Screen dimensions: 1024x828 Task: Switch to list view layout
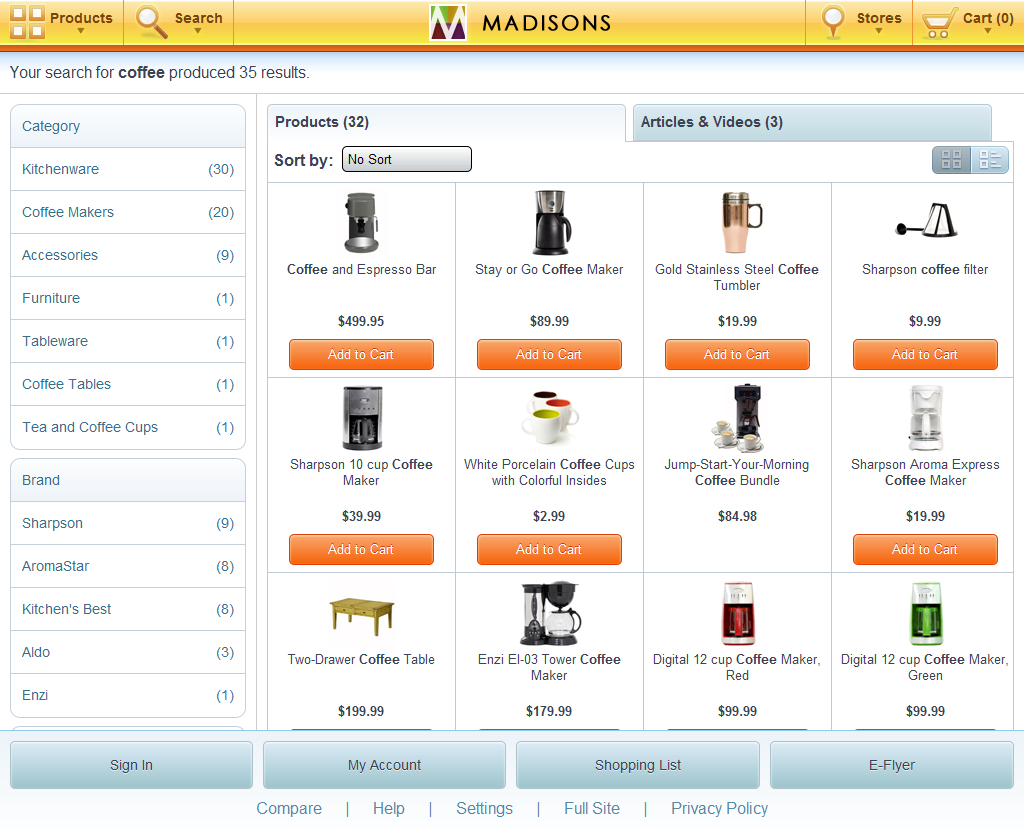[990, 159]
